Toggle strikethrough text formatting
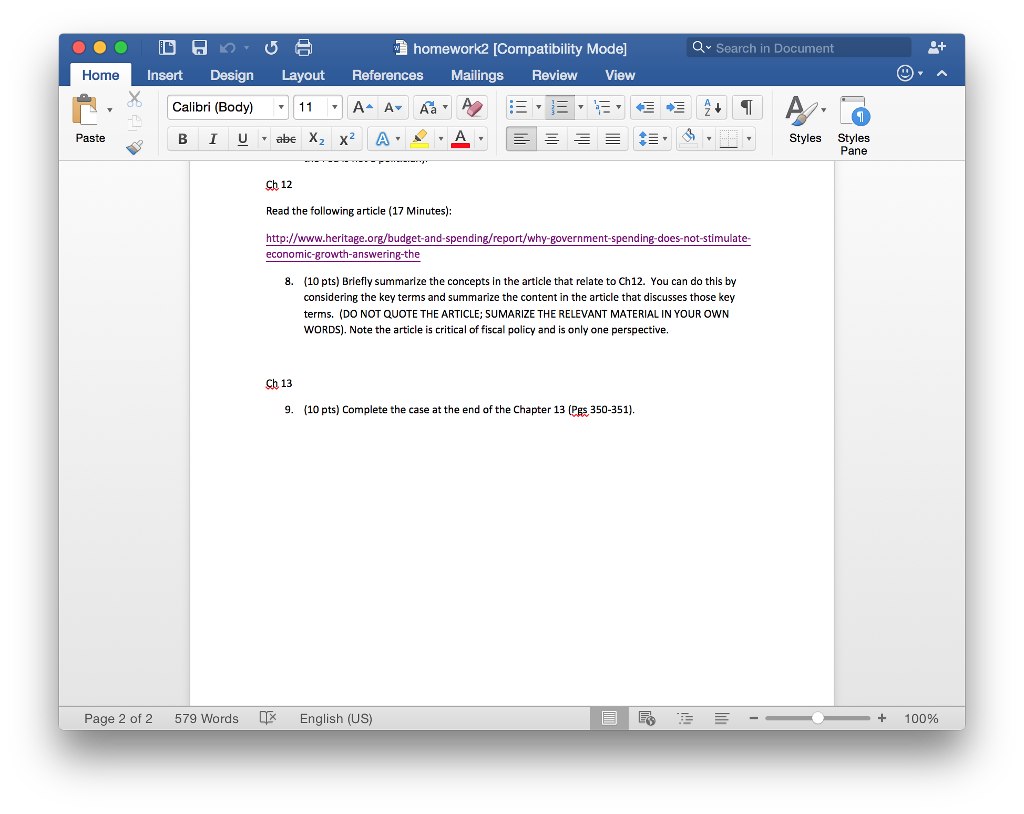This screenshot has height=814, width=1024. pyautogui.click(x=286, y=139)
